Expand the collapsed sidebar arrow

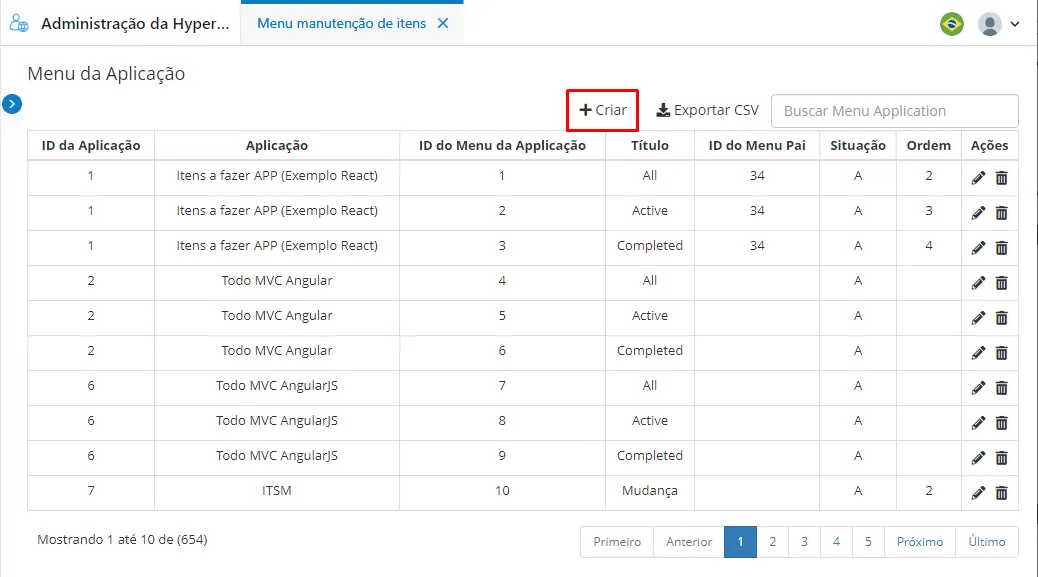pos(12,104)
